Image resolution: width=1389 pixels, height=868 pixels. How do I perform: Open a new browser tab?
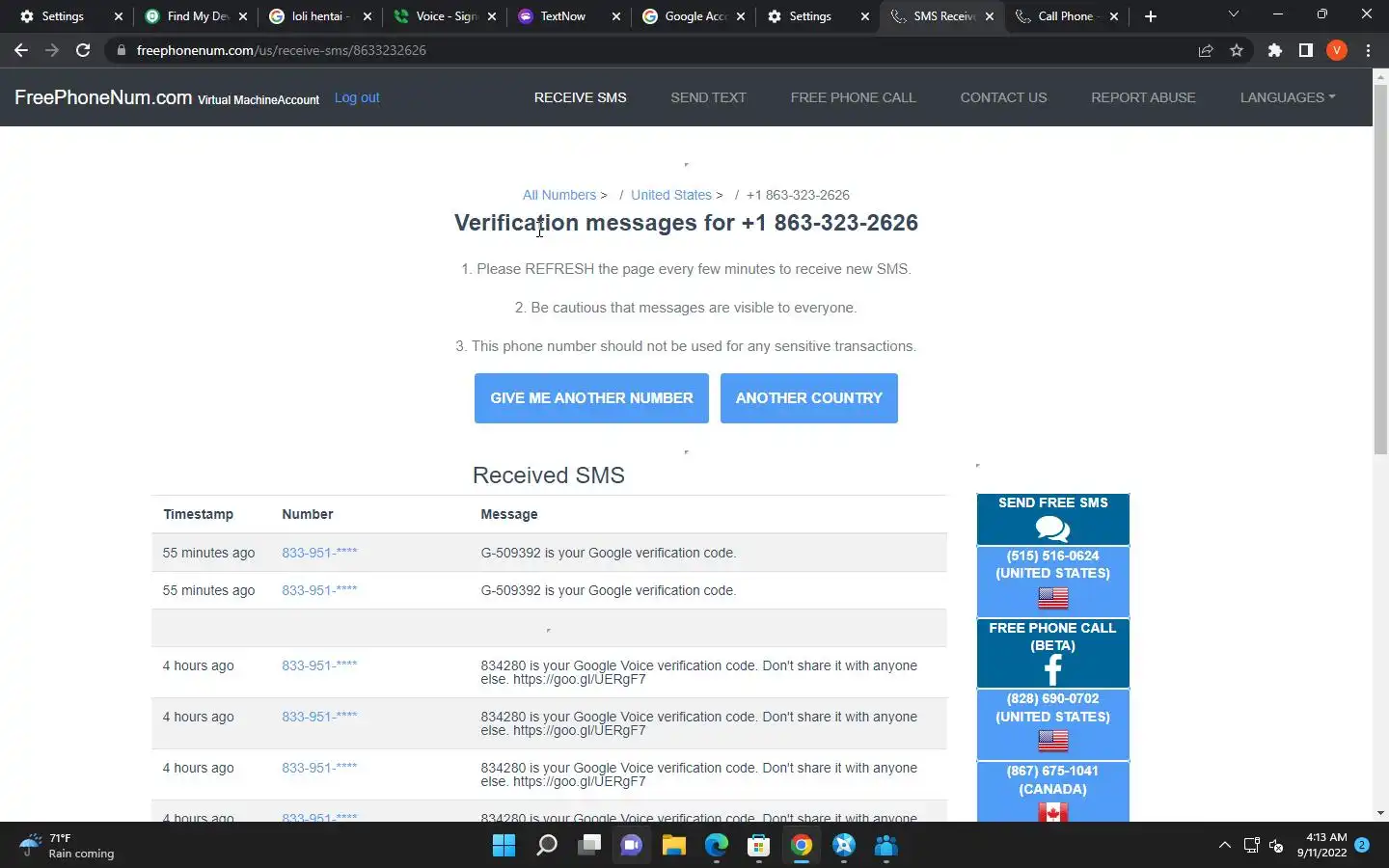(x=1150, y=16)
